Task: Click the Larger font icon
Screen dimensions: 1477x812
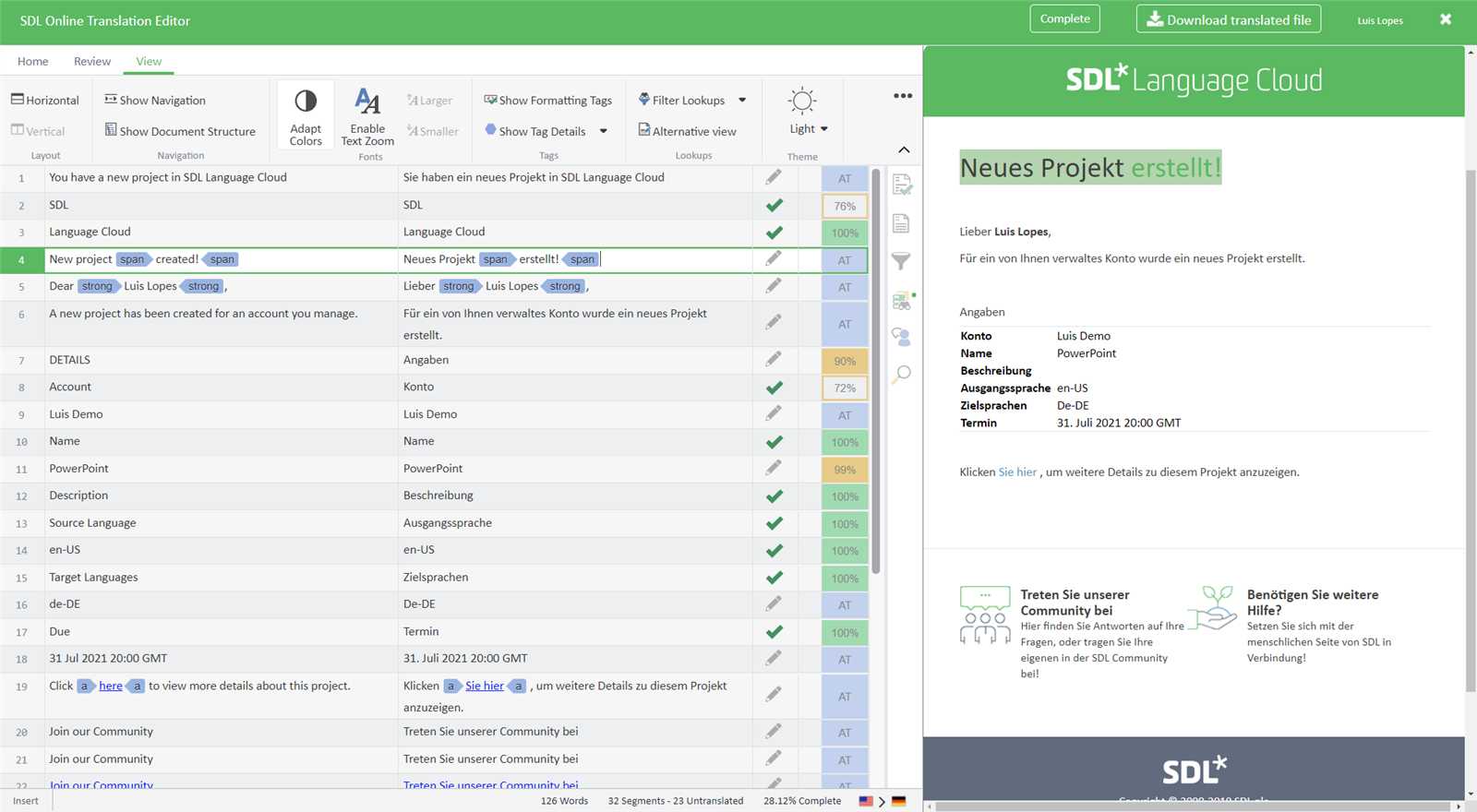Action: [413, 100]
